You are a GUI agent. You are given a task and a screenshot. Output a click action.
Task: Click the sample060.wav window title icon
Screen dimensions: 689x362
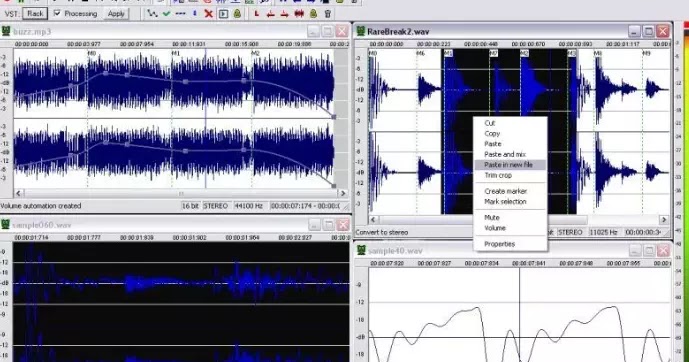click(6, 224)
